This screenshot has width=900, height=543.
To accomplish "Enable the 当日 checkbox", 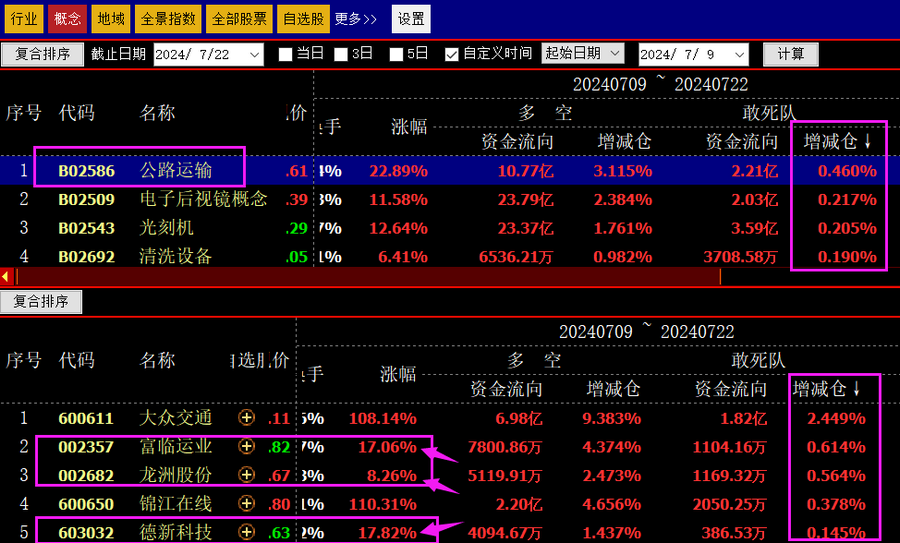I will coord(285,54).
